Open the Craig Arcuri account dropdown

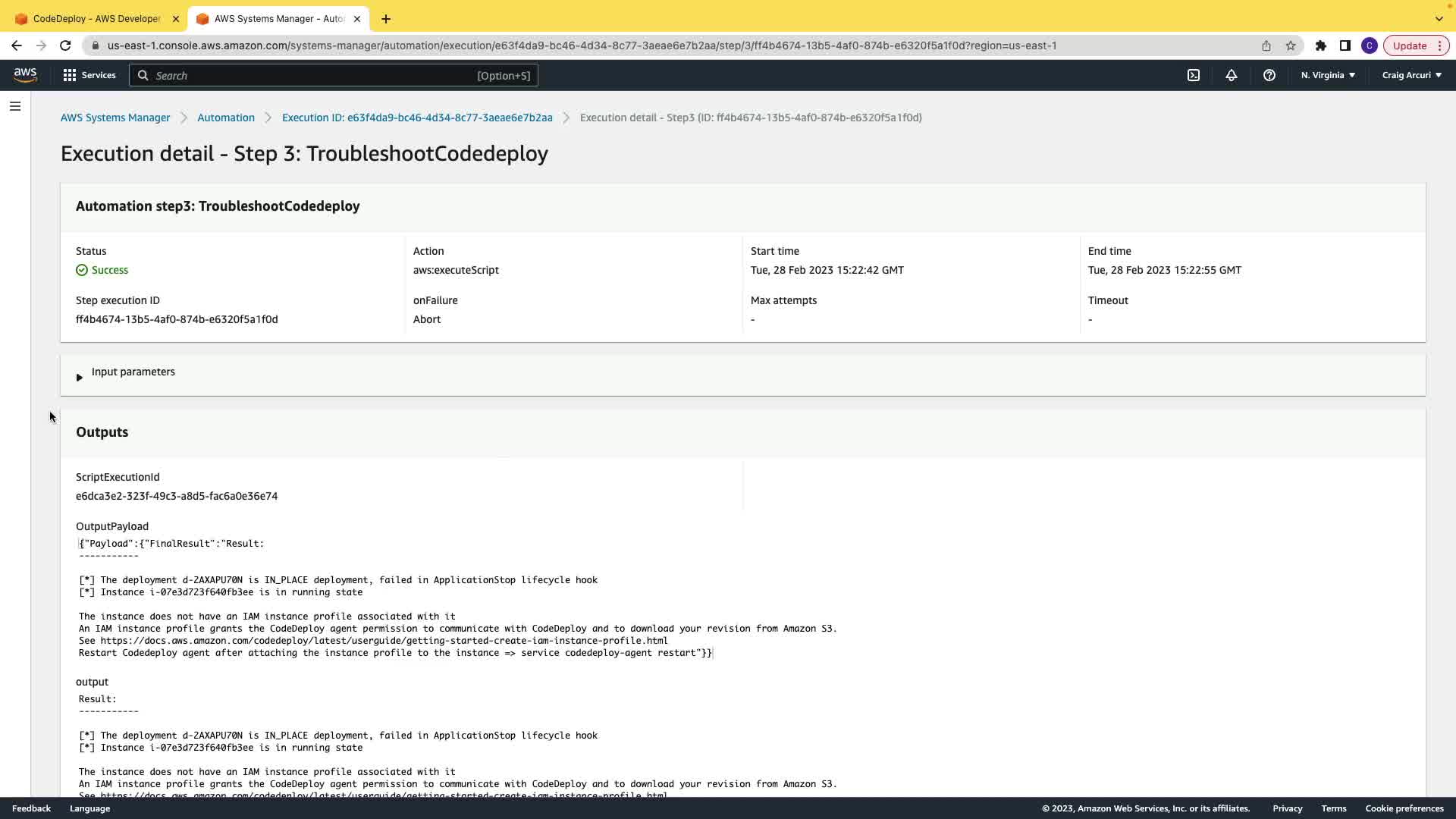1411,75
